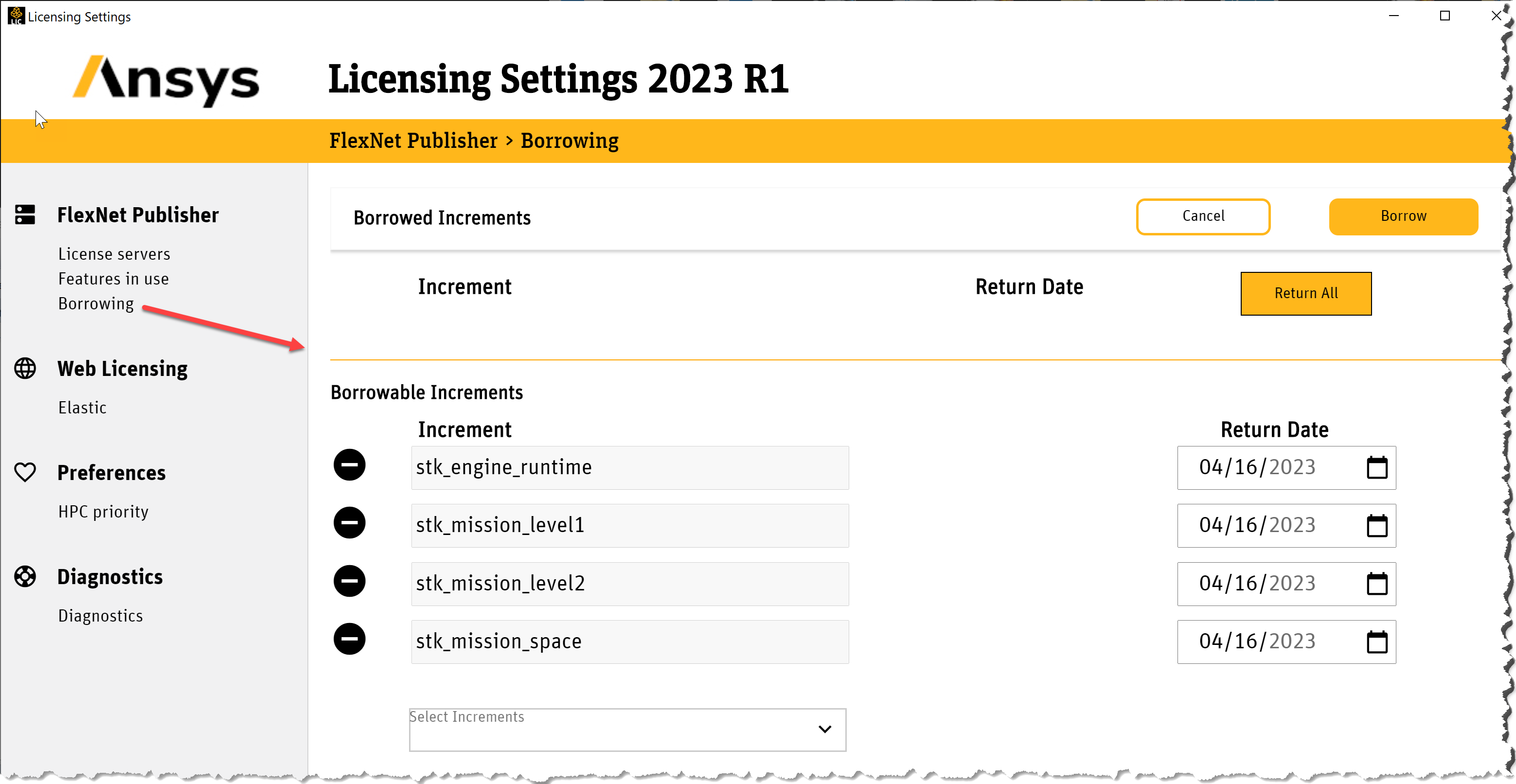Click the stk_mission_level1 increment field
Viewport: 1516px width, 784px height.
(630, 526)
